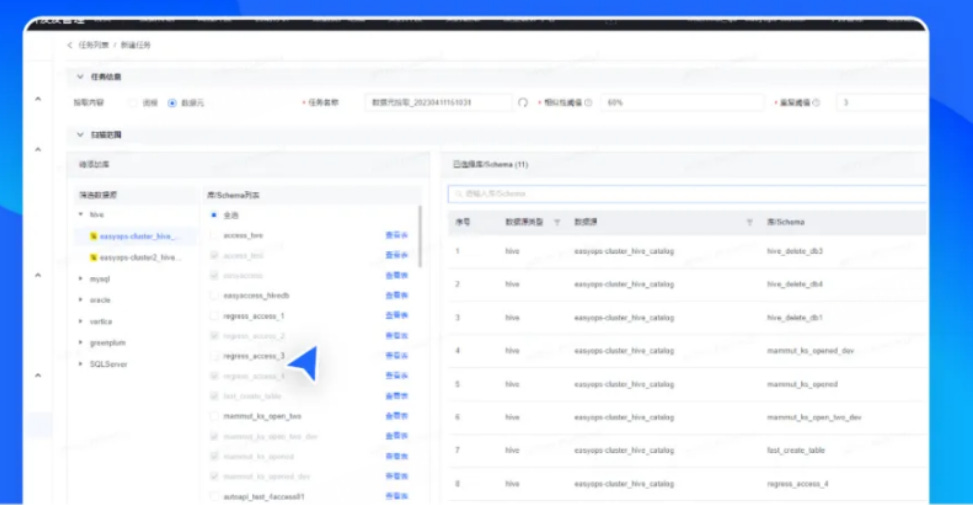Click mammut_ks_open_two_dev in selected table

814,418
